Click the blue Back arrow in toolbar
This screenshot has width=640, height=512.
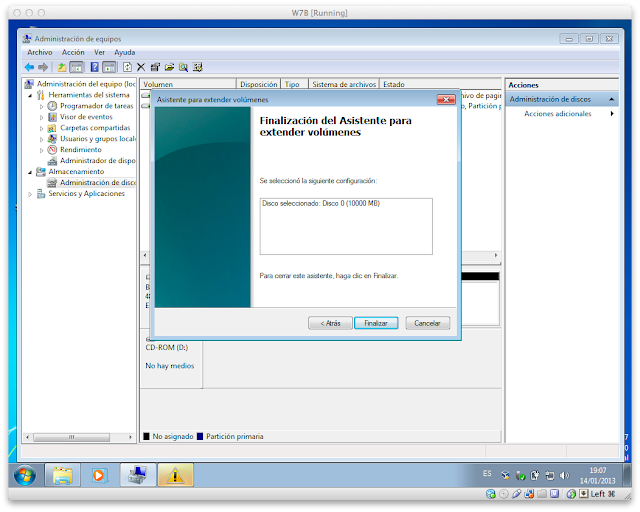click(x=29, y=67)
